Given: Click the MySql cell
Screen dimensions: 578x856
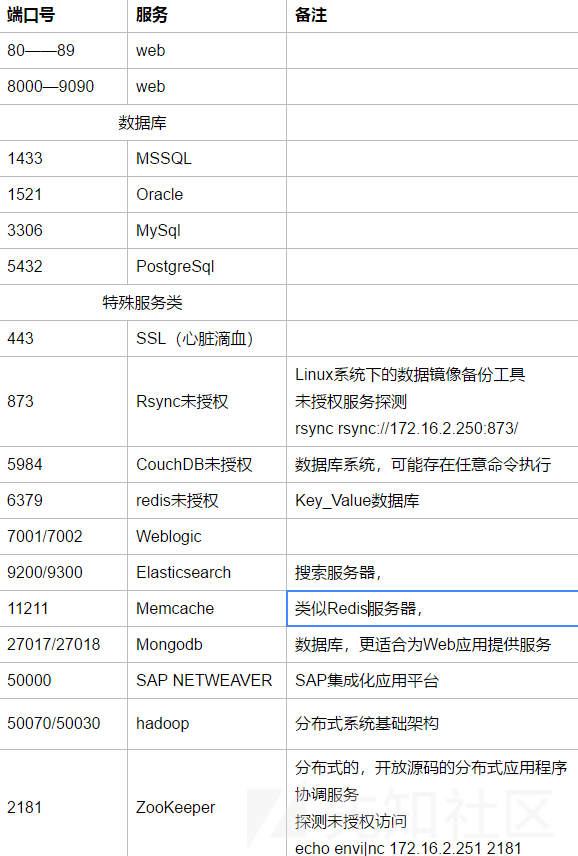Looking at the screenshot, I should pos(207,230).
